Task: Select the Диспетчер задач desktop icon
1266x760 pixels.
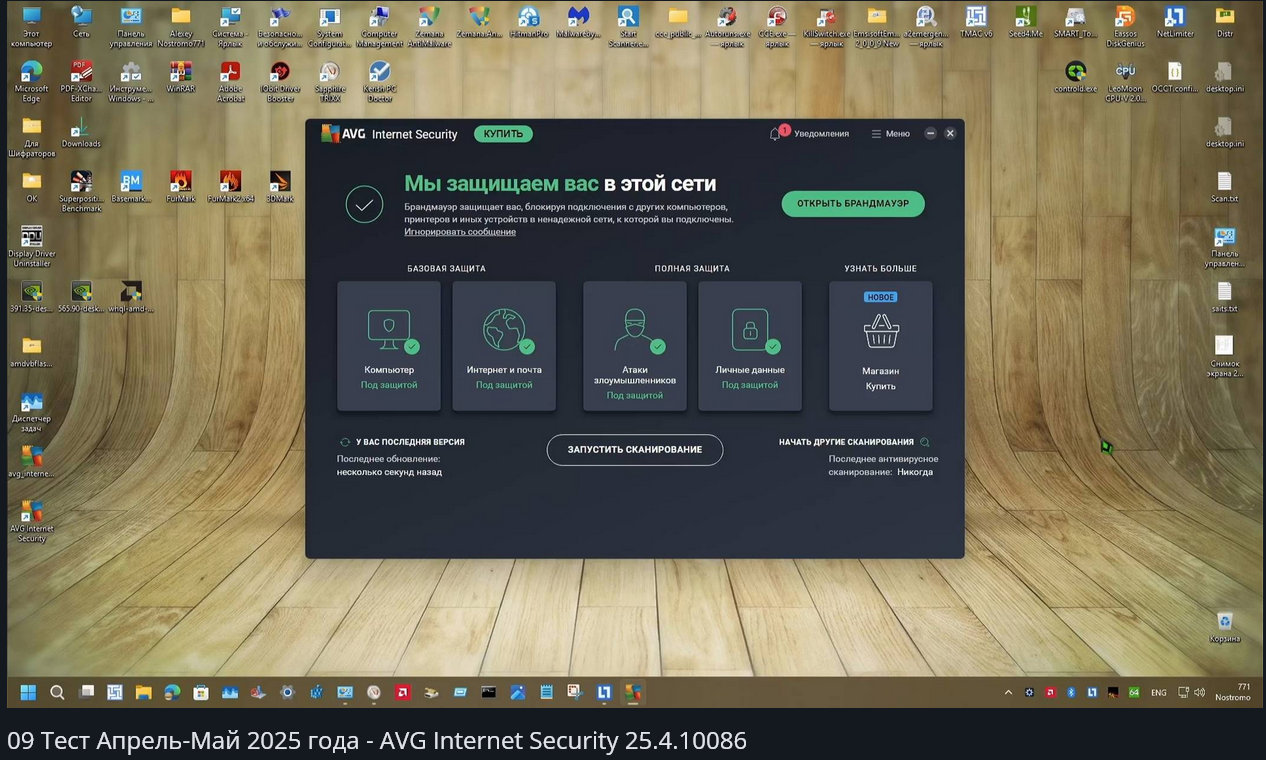Action: [x=32, y=412]
